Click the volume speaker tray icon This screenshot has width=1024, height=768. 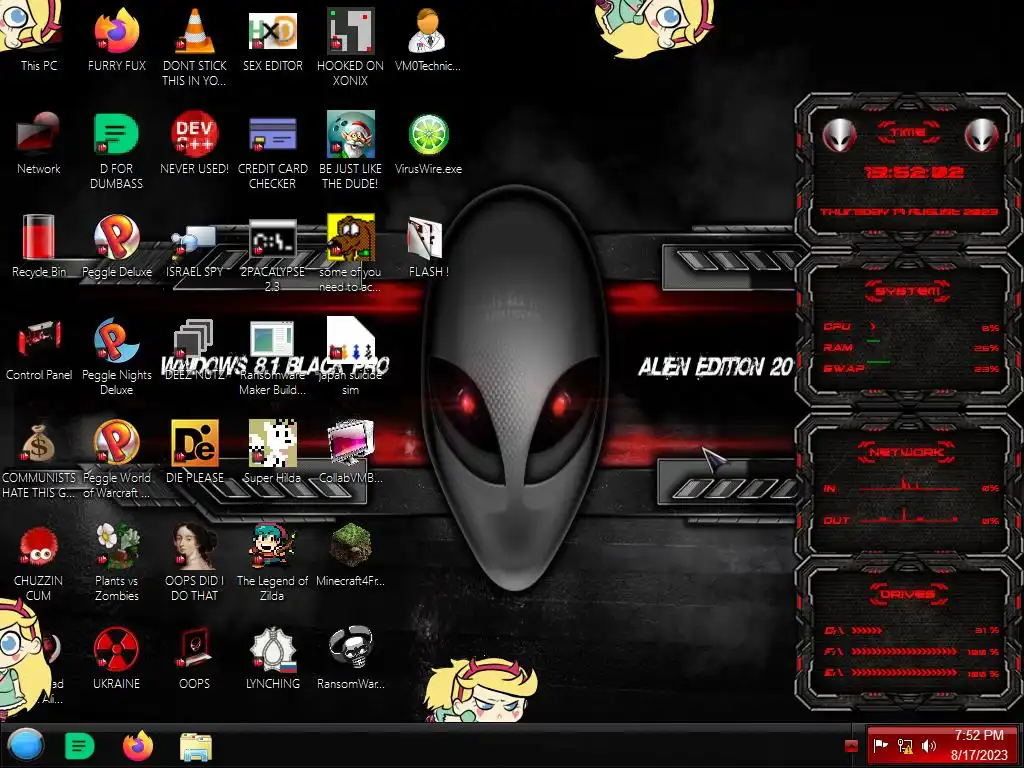point(929,745)
